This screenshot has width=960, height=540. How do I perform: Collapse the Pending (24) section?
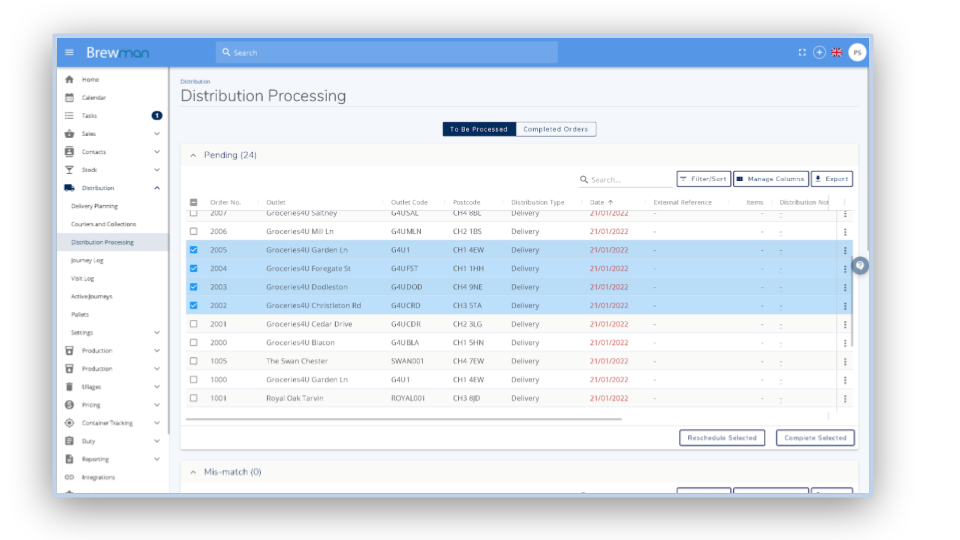point(193,156)
